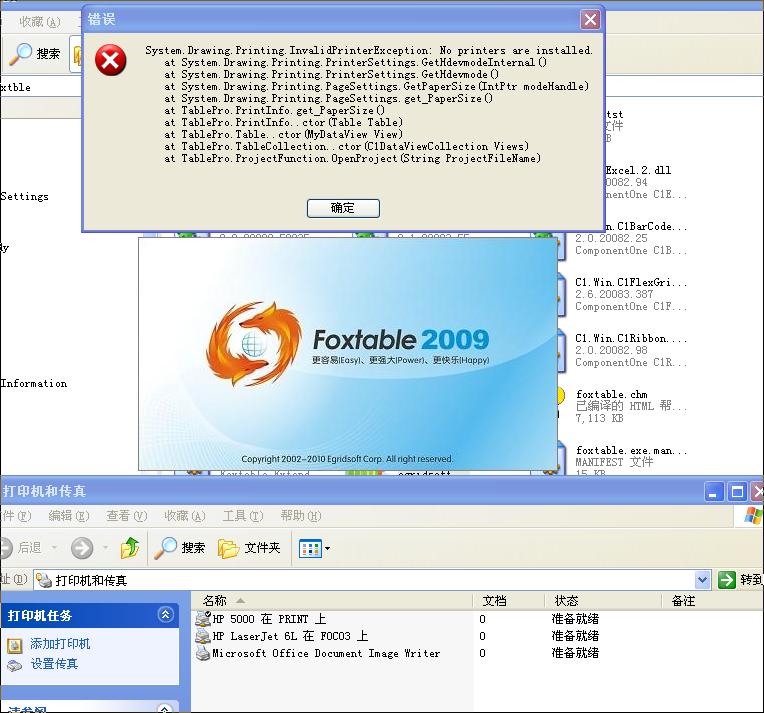This screenshot has width=764, height=713.
Task: Select C1.Win.C1FlexGri... file in the background Explorer window
Action: pos(631,282)
